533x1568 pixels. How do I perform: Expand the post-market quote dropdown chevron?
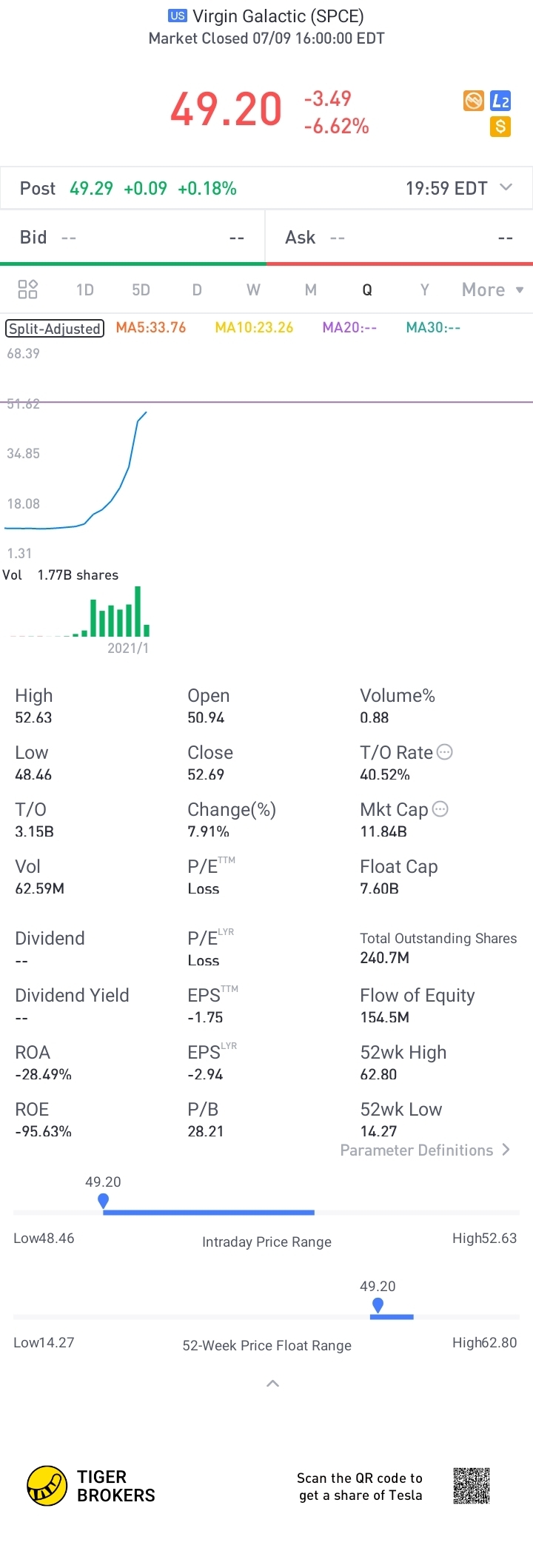pos(506,187)
